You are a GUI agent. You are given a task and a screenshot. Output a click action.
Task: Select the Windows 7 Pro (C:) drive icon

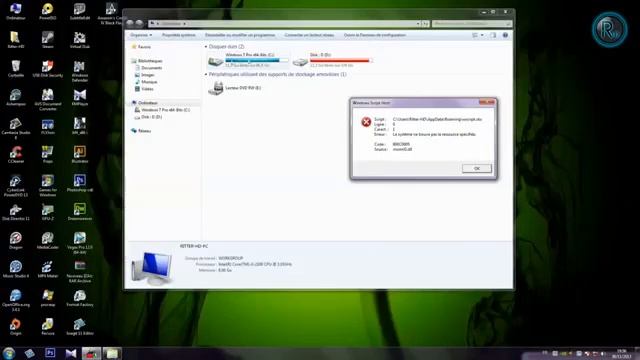point(216,61)
